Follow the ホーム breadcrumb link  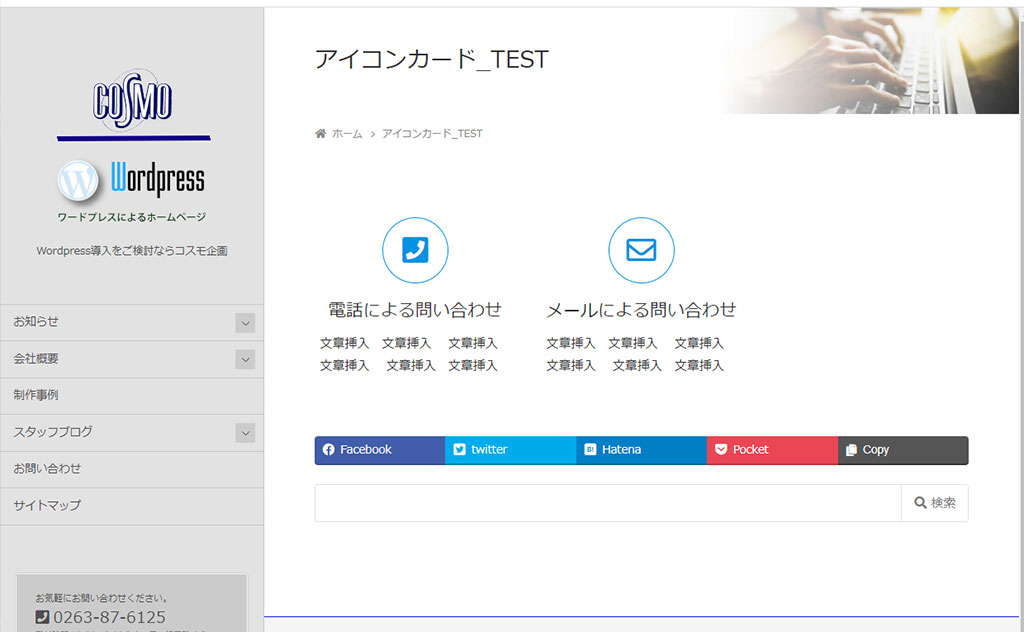tap(347, 134)
